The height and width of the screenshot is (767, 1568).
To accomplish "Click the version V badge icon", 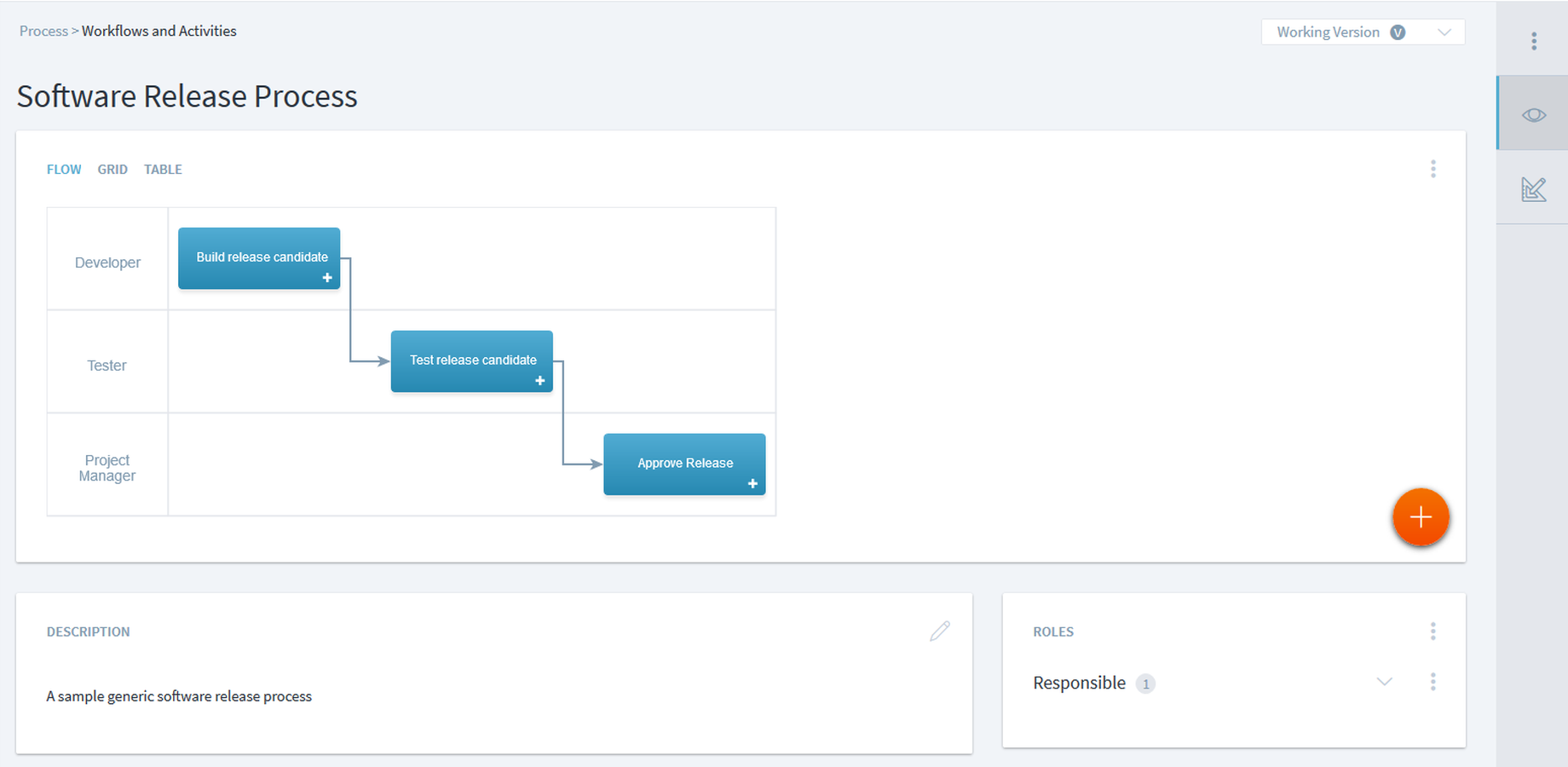I will coord(1398,32).
